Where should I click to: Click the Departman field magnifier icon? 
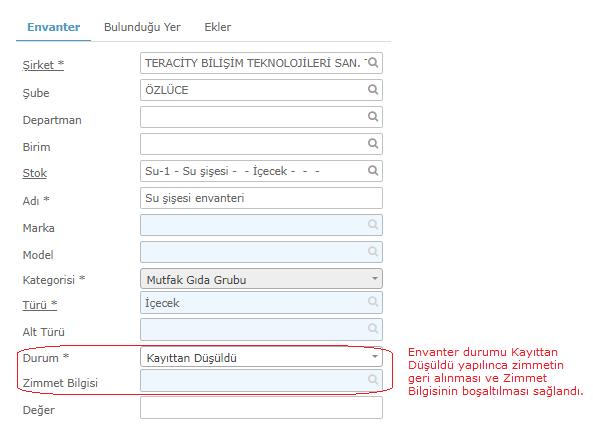point(373,116)
